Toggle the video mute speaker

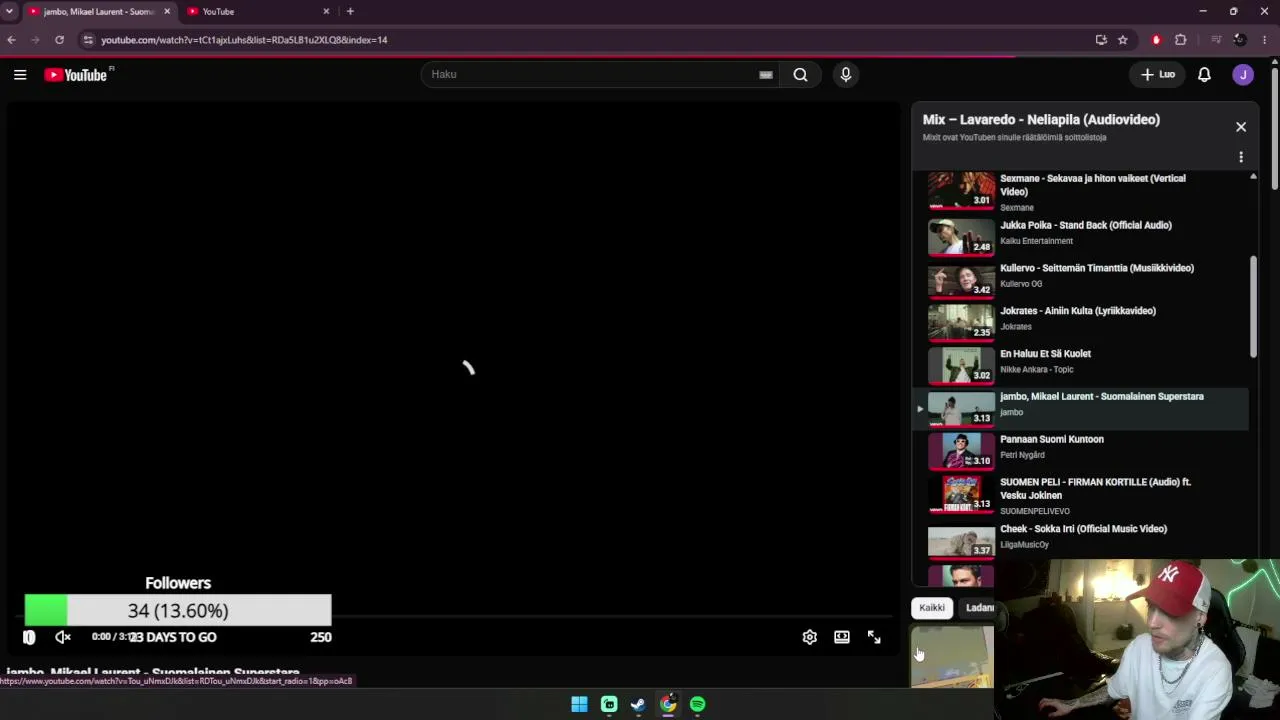click(63, 637)
